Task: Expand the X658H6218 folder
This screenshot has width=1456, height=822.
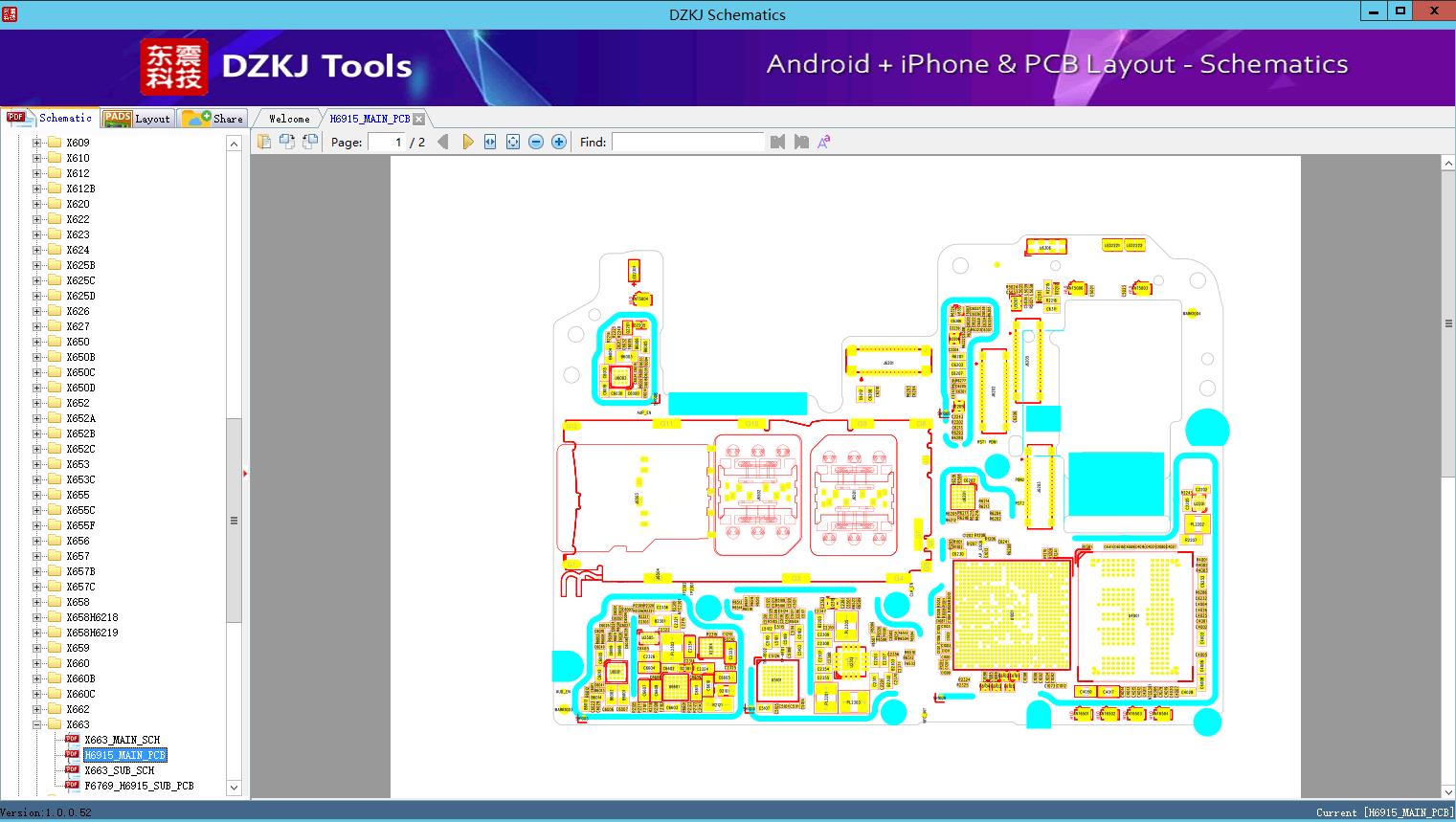Action: click(x=36, y=617)
